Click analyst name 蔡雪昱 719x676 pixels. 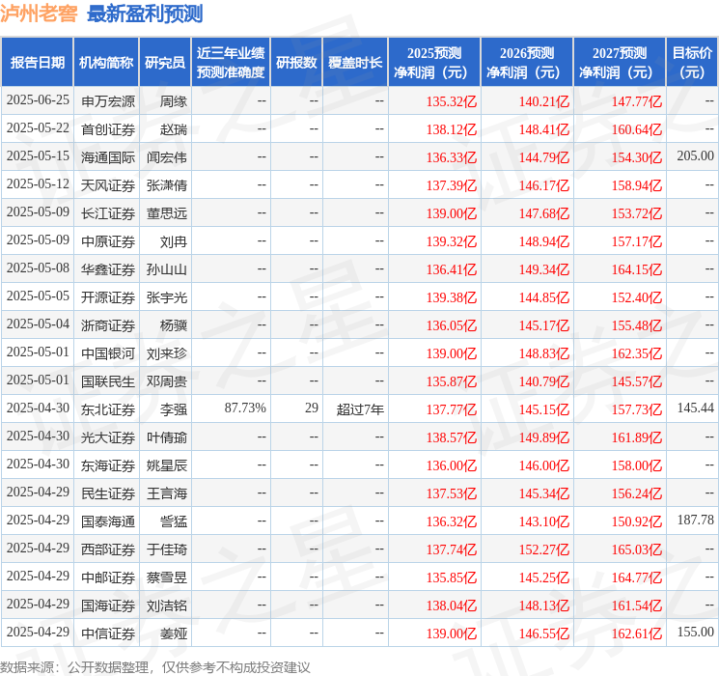coord(166,577)
